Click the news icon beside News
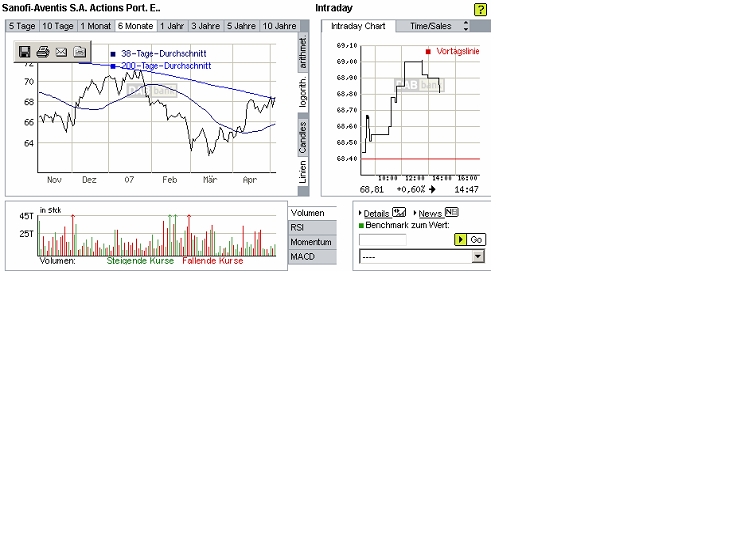Image resolution: width=750 pixels, height=550 pixels. click(452, 212)
